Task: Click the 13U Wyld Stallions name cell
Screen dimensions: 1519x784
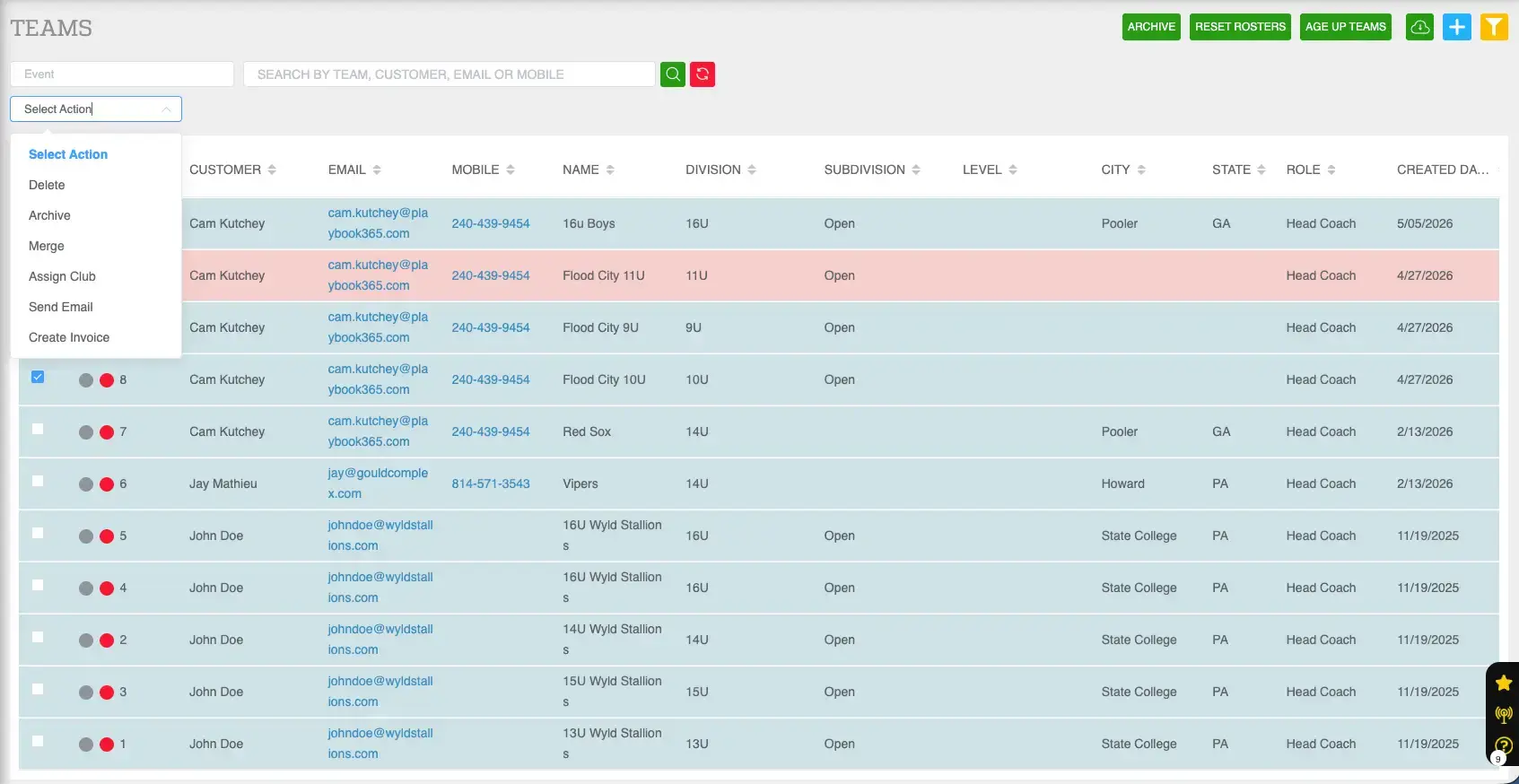Action: click(x=612, y=744)
